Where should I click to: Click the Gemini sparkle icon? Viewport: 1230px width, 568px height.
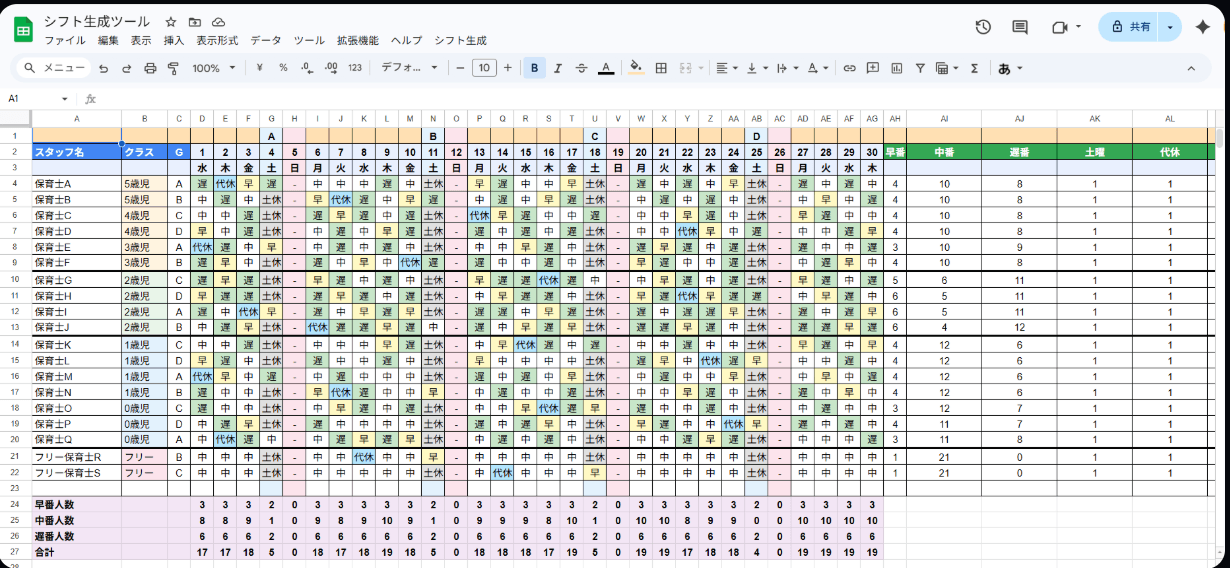[1203, 27]
